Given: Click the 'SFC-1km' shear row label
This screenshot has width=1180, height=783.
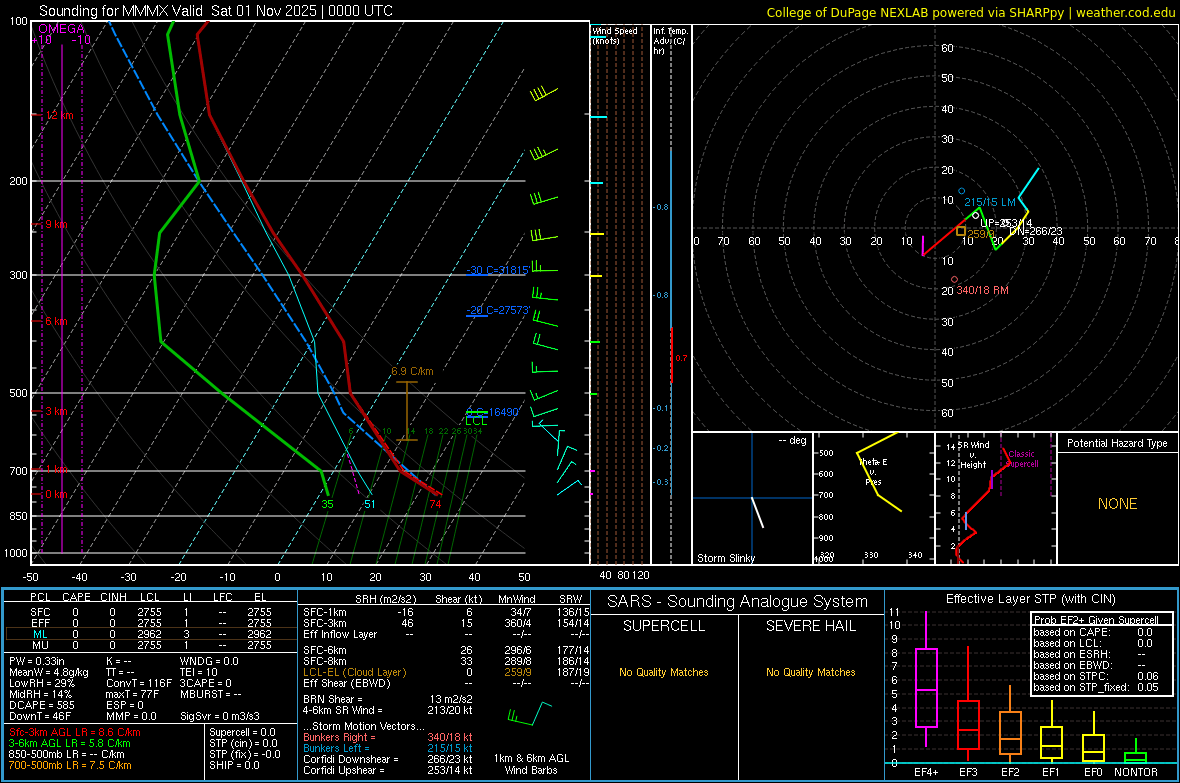Looking at the screenshot, I should (x=325, y=612).
